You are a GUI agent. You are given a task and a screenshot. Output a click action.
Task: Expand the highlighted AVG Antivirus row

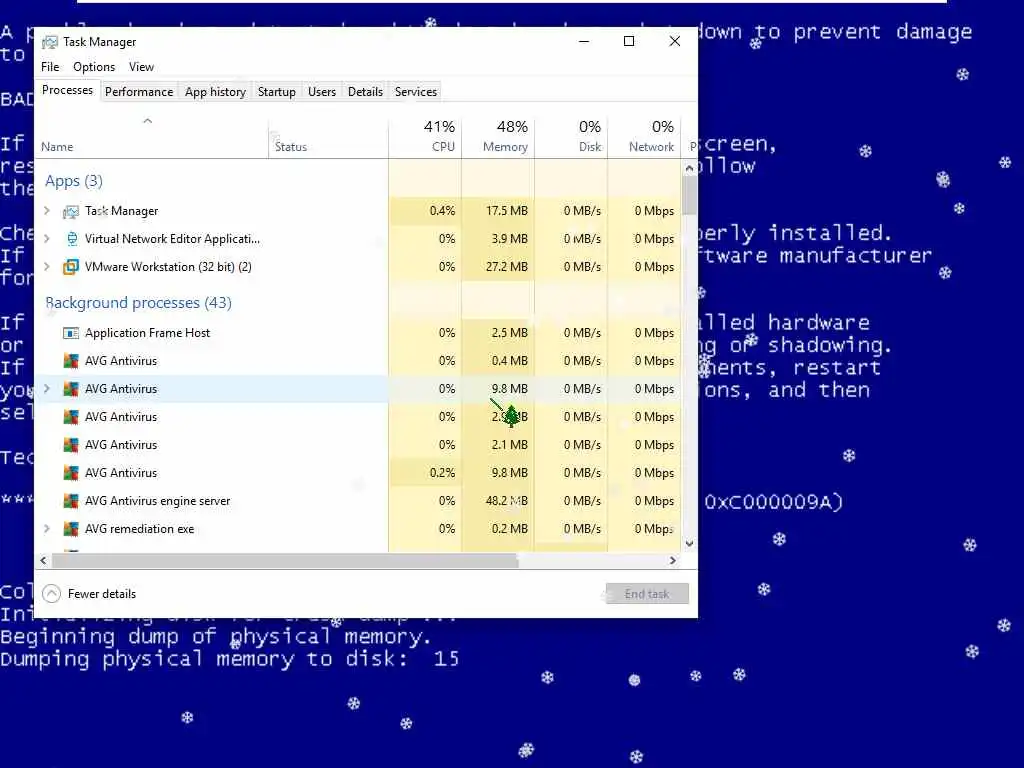coord(47,389)
